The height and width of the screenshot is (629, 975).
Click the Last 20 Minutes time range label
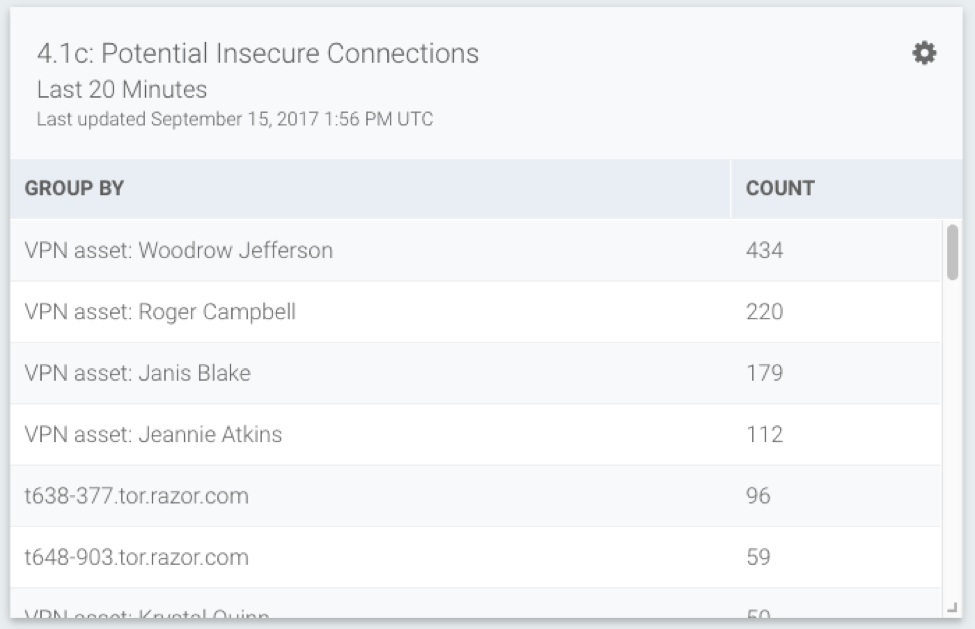pos(122,90)
